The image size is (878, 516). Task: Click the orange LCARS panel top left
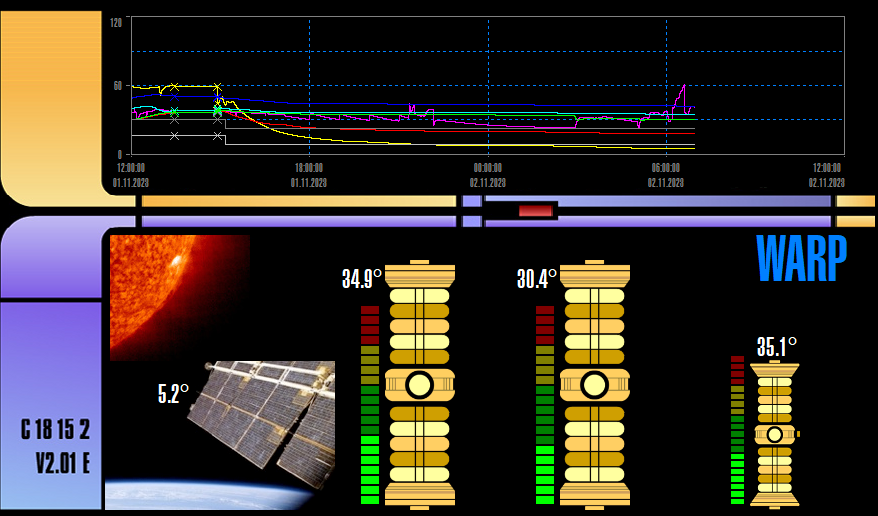pos(52,109)
